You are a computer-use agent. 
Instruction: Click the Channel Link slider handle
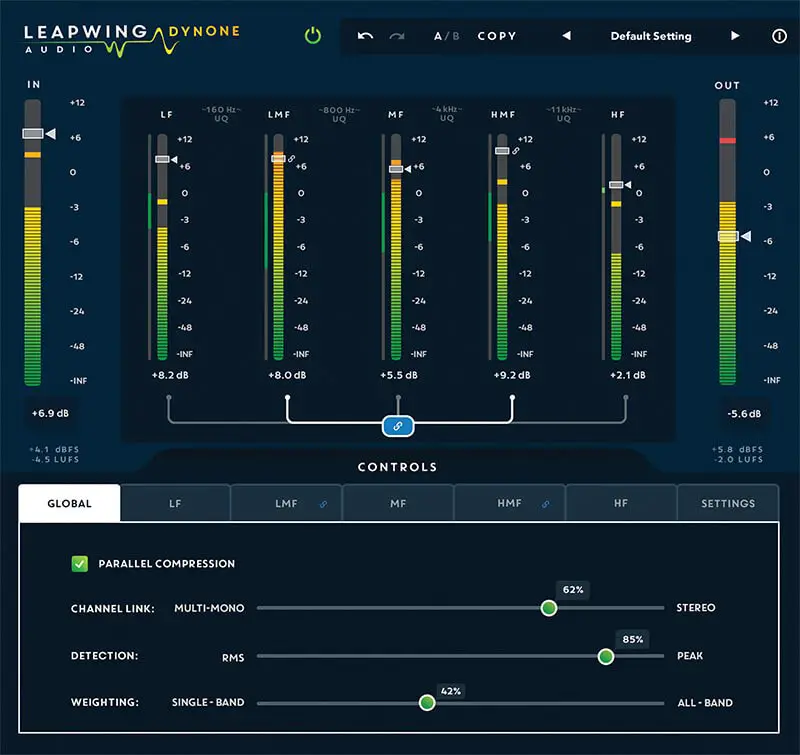coord(548,608)
